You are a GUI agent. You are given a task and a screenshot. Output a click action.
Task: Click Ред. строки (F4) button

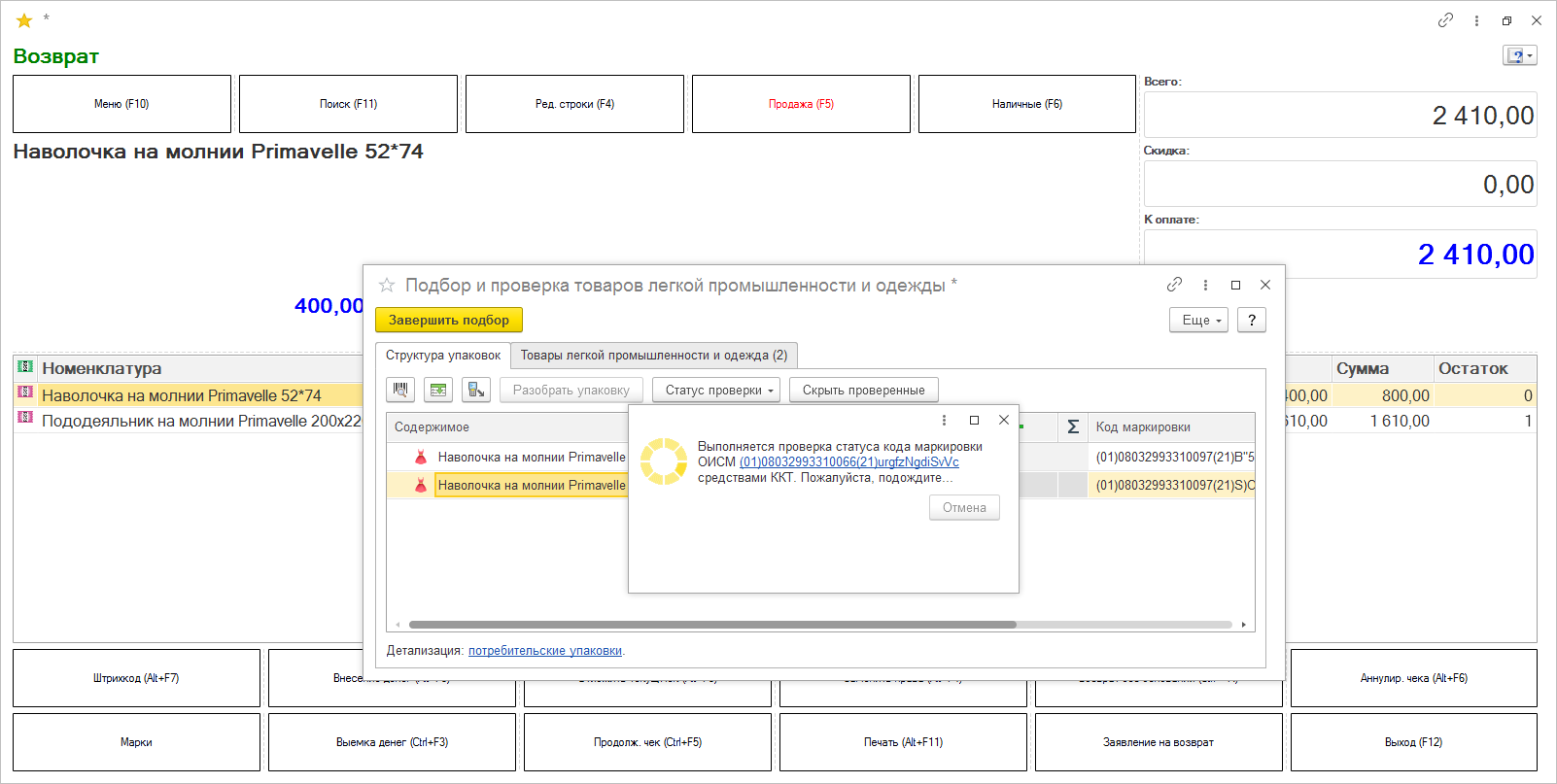pyautogui.click(x=574, y=104)
